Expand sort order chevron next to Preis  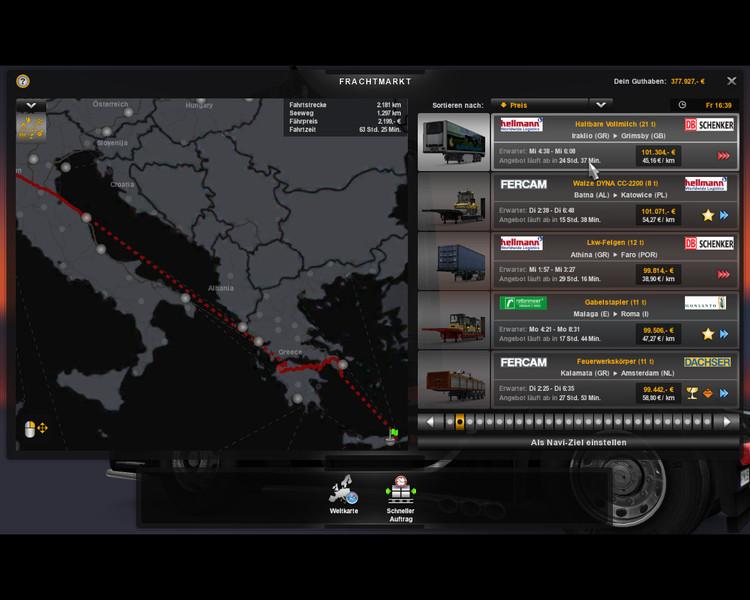600,104
